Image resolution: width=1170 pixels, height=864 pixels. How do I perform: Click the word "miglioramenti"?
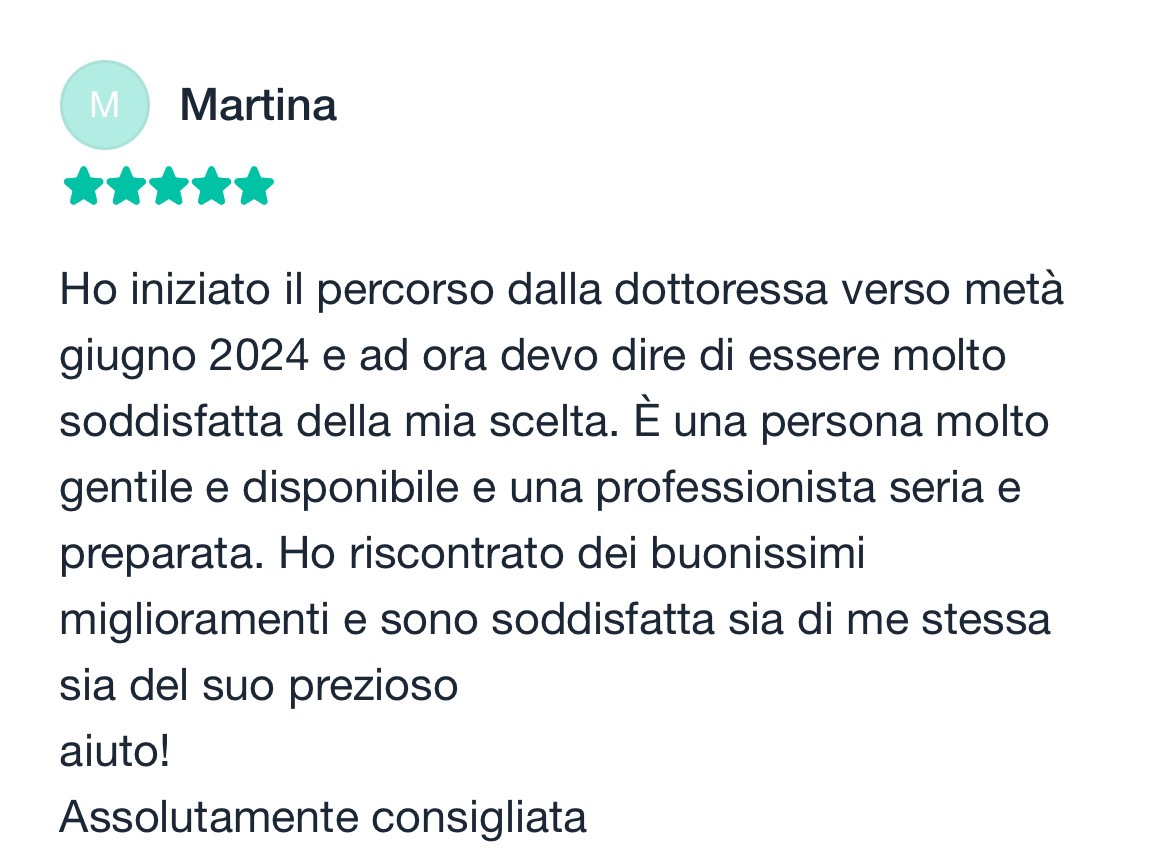(x=194, y=620)
